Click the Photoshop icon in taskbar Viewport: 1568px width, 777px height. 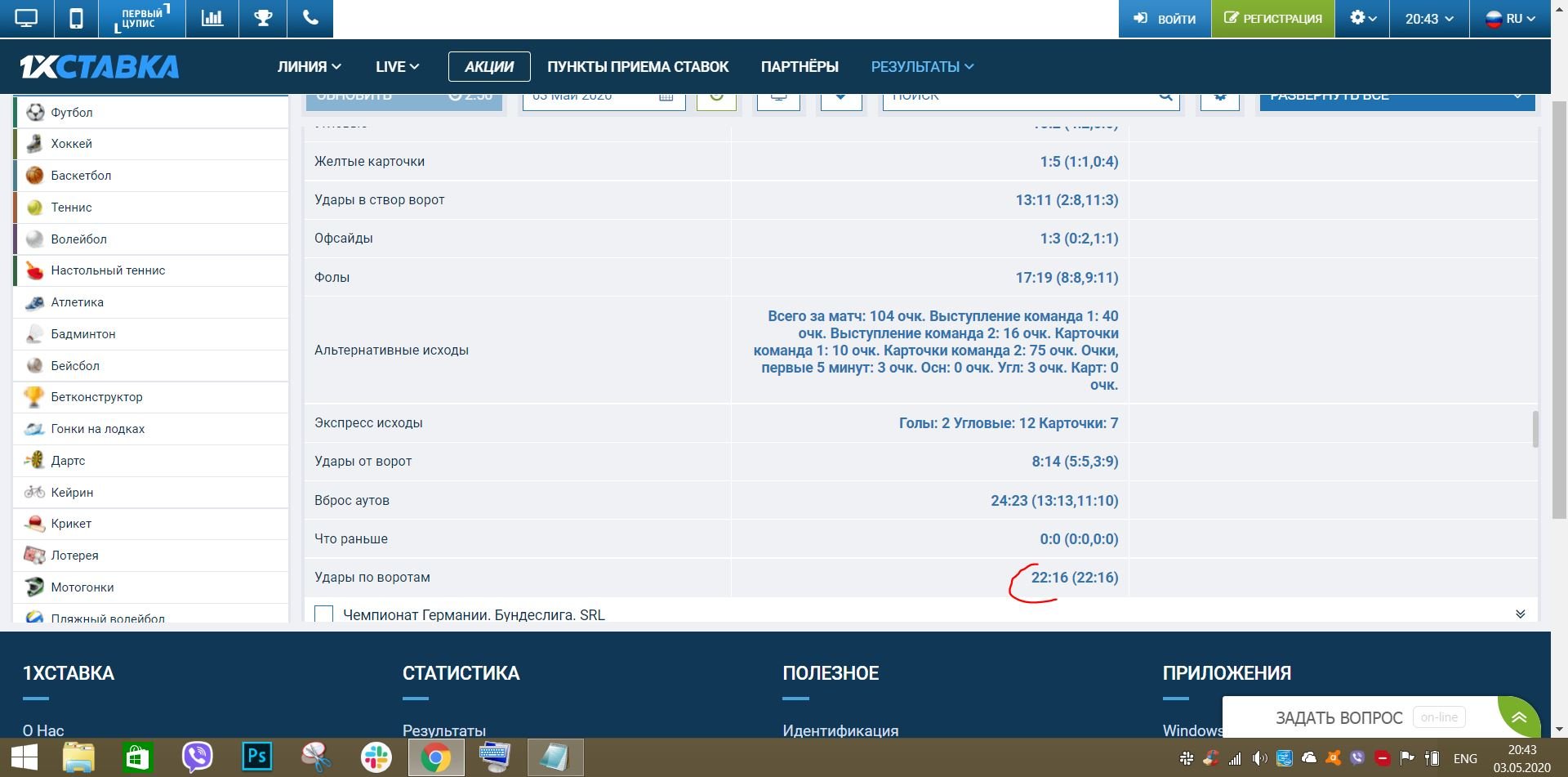tap(256, 757)
